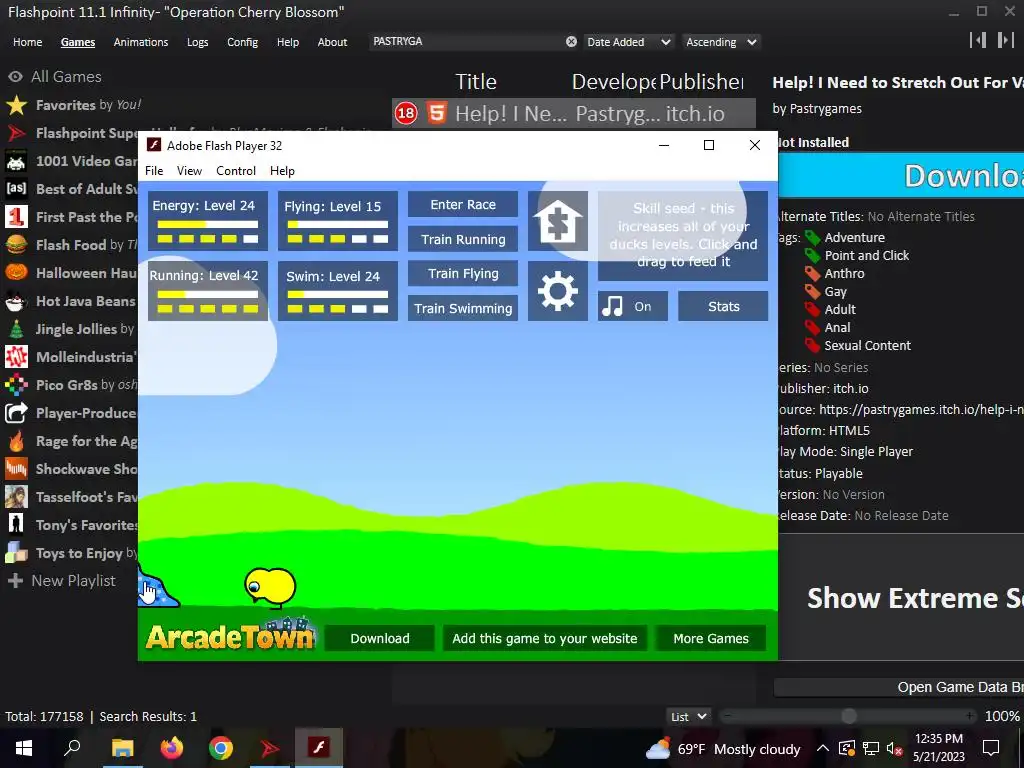Click the PASTRYGA search field
The image size is (1024, 768).
pyautogui.click(x=467, y=41)
